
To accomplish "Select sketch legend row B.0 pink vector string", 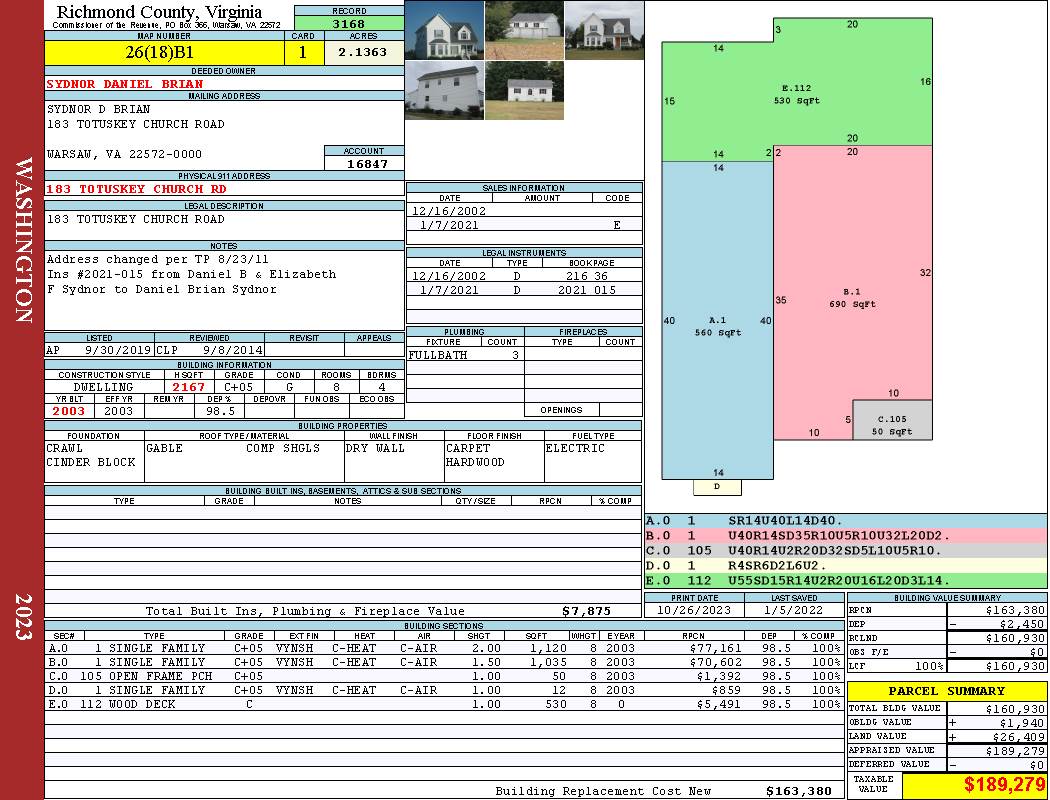I will (846, 536).
